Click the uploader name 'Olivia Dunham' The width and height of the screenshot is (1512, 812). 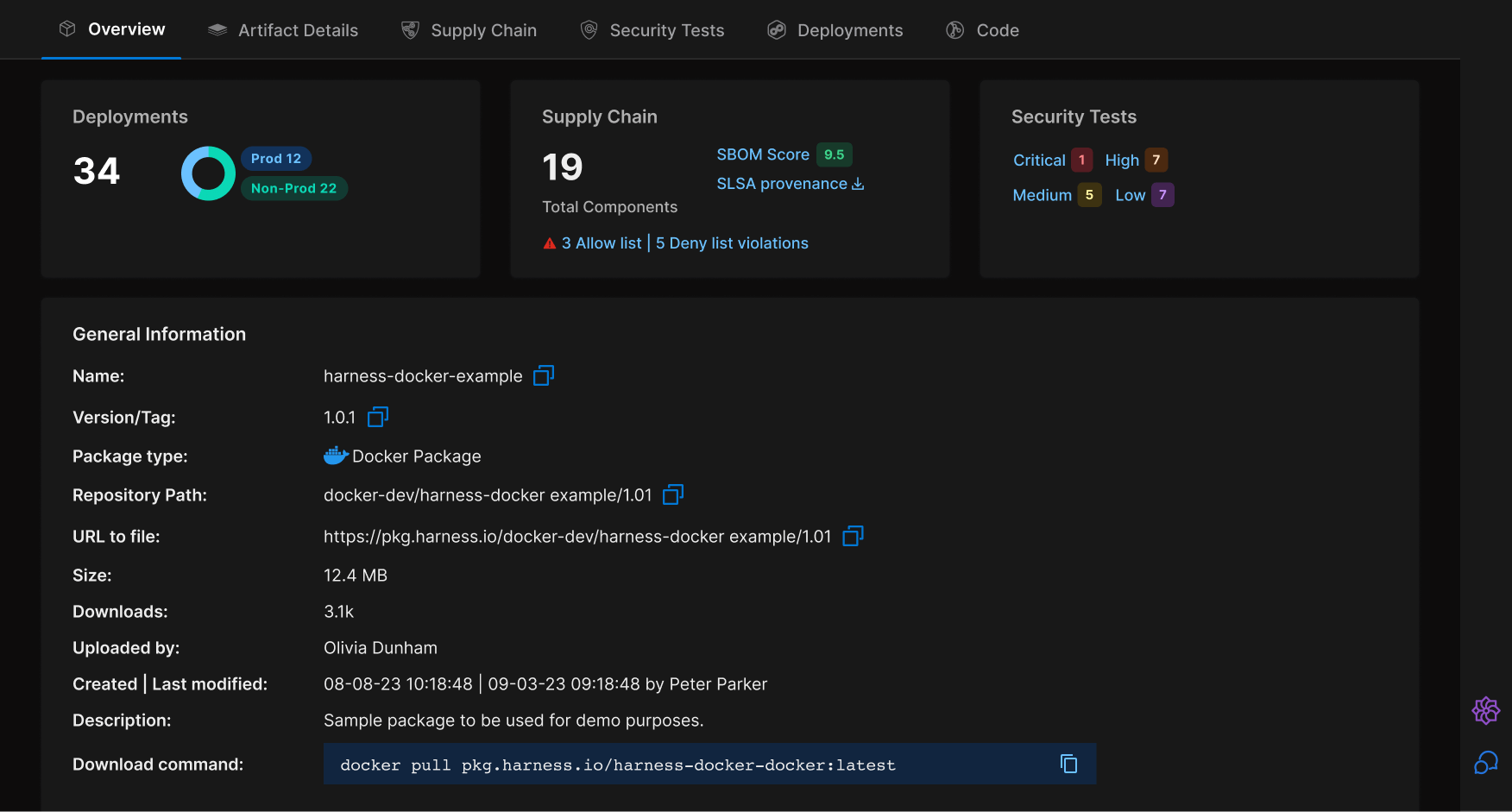coord(381,648)
